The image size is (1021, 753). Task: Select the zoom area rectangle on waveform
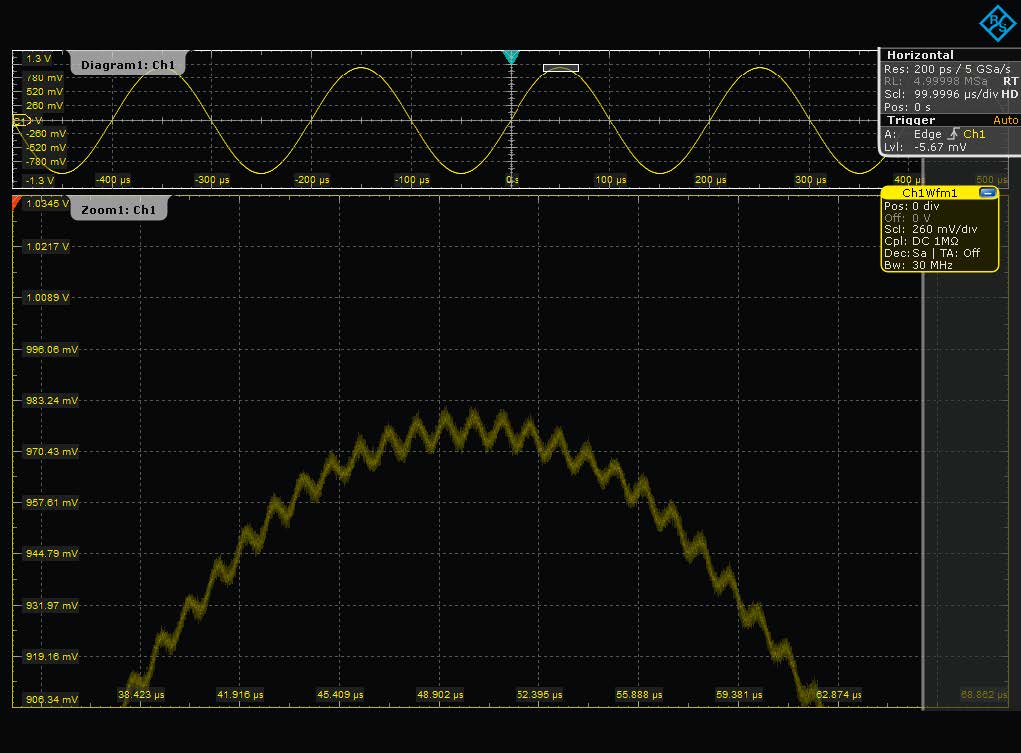(x=560, y=68)
